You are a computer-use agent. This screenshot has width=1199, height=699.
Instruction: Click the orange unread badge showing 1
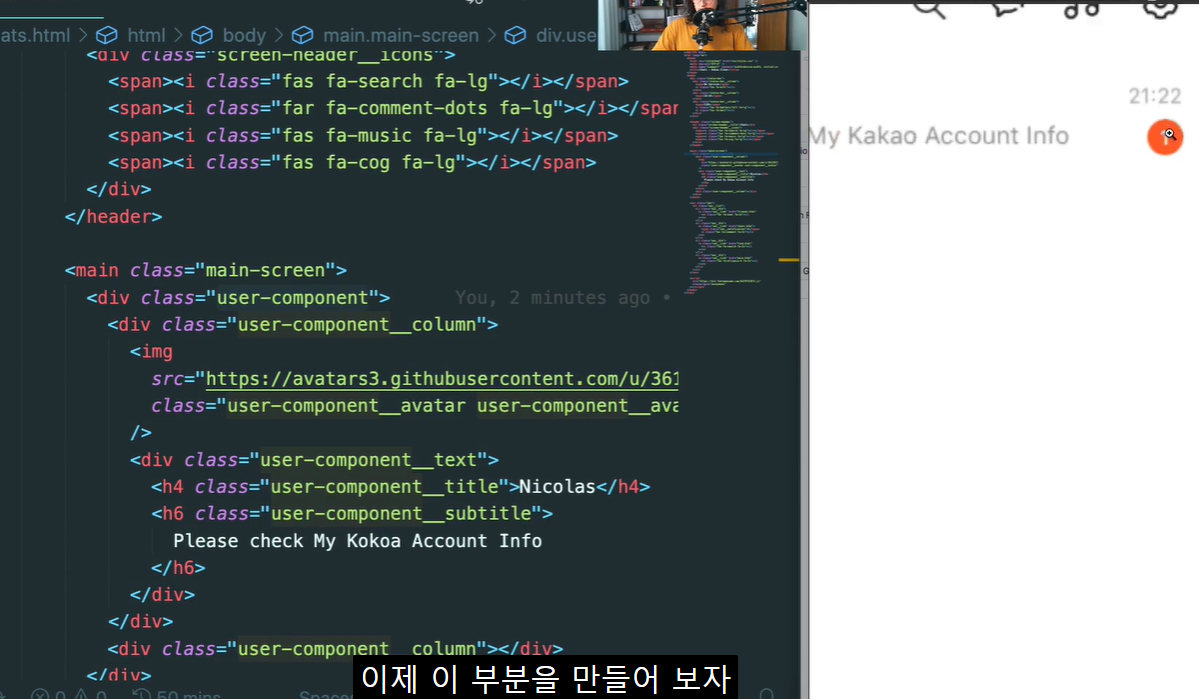coord(1165,138)
